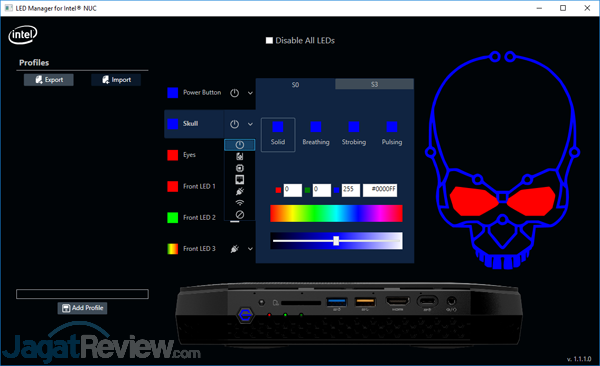Select the Front LED 1 label
600x366 pixels.
click(x=199, y=186)
